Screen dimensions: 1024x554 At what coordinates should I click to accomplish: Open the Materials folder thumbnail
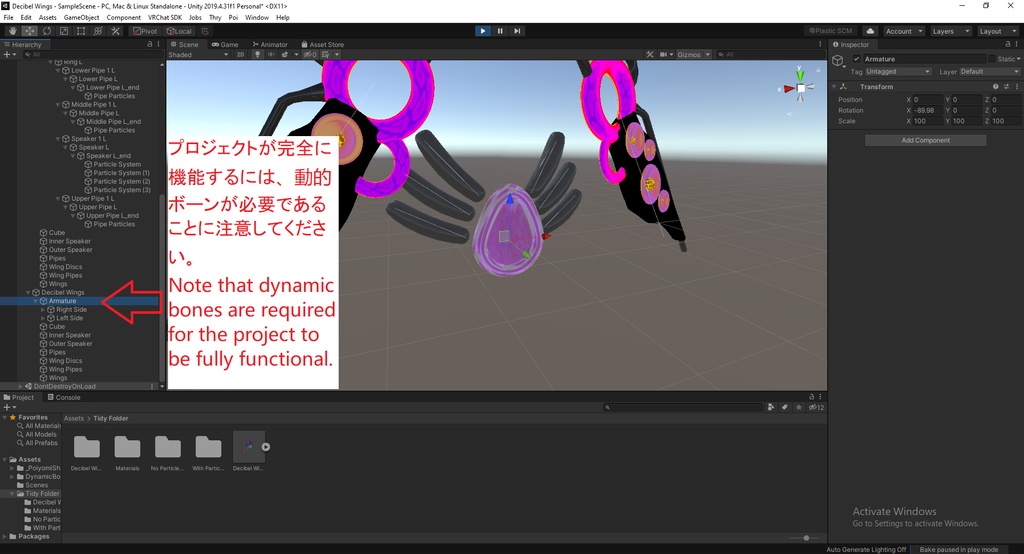click(x=127, y=448)
